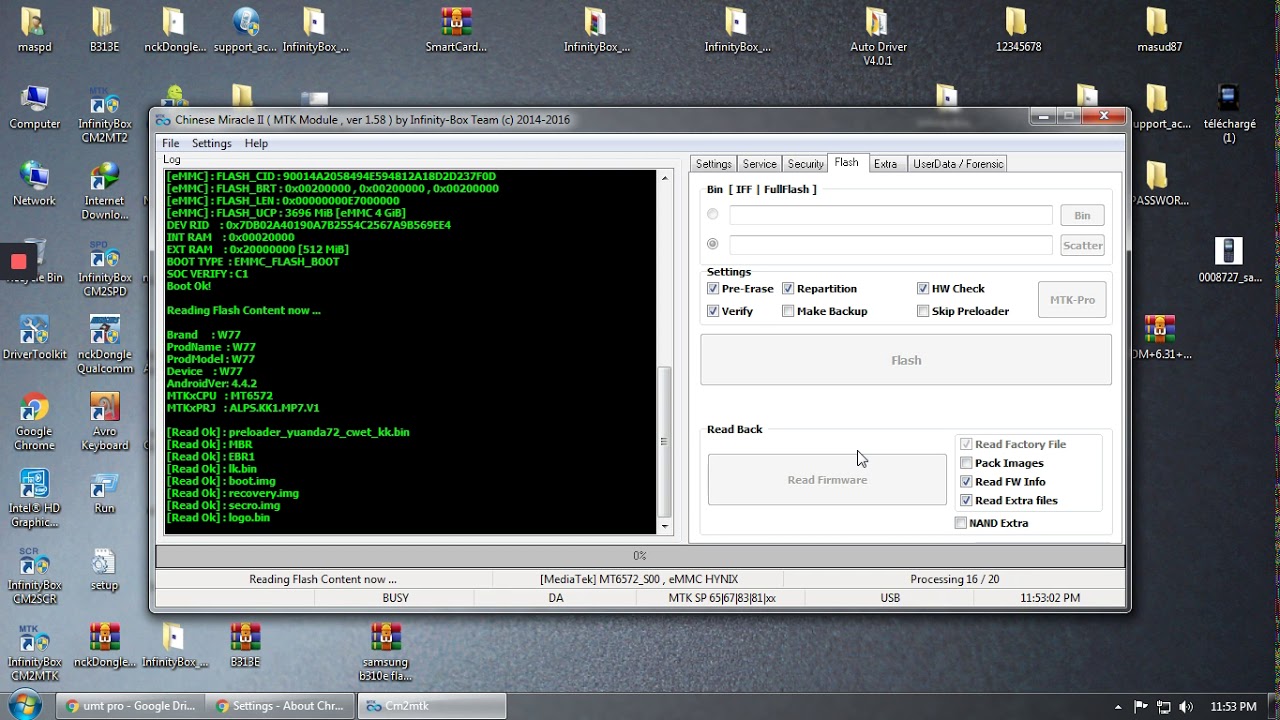Launch Internet Download Manager shortcut
Viewport: 1280px width, 720px height.
(x=104, y=191)
